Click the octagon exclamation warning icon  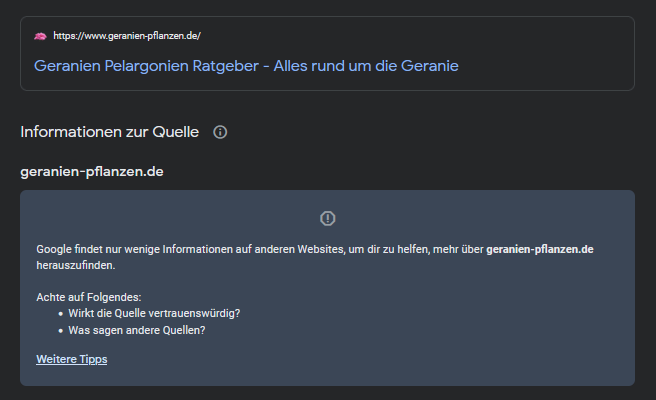(x=328, y=218)
